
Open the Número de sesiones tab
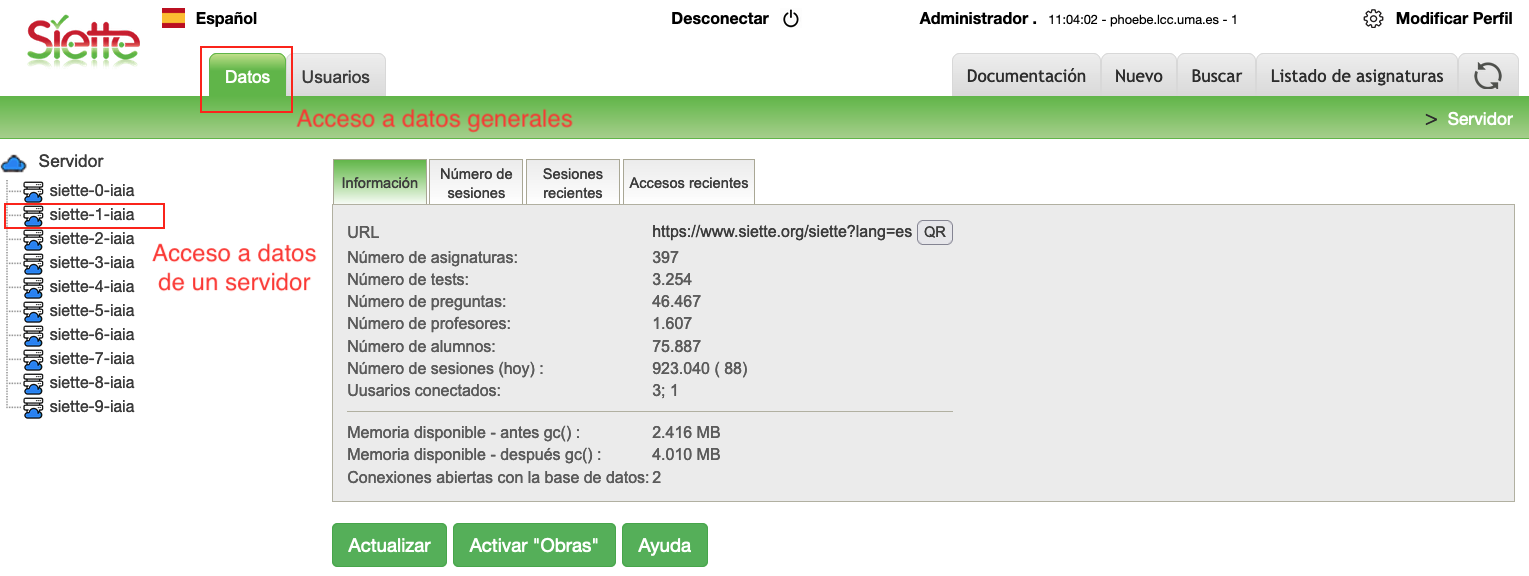click(x=476, y=181)
